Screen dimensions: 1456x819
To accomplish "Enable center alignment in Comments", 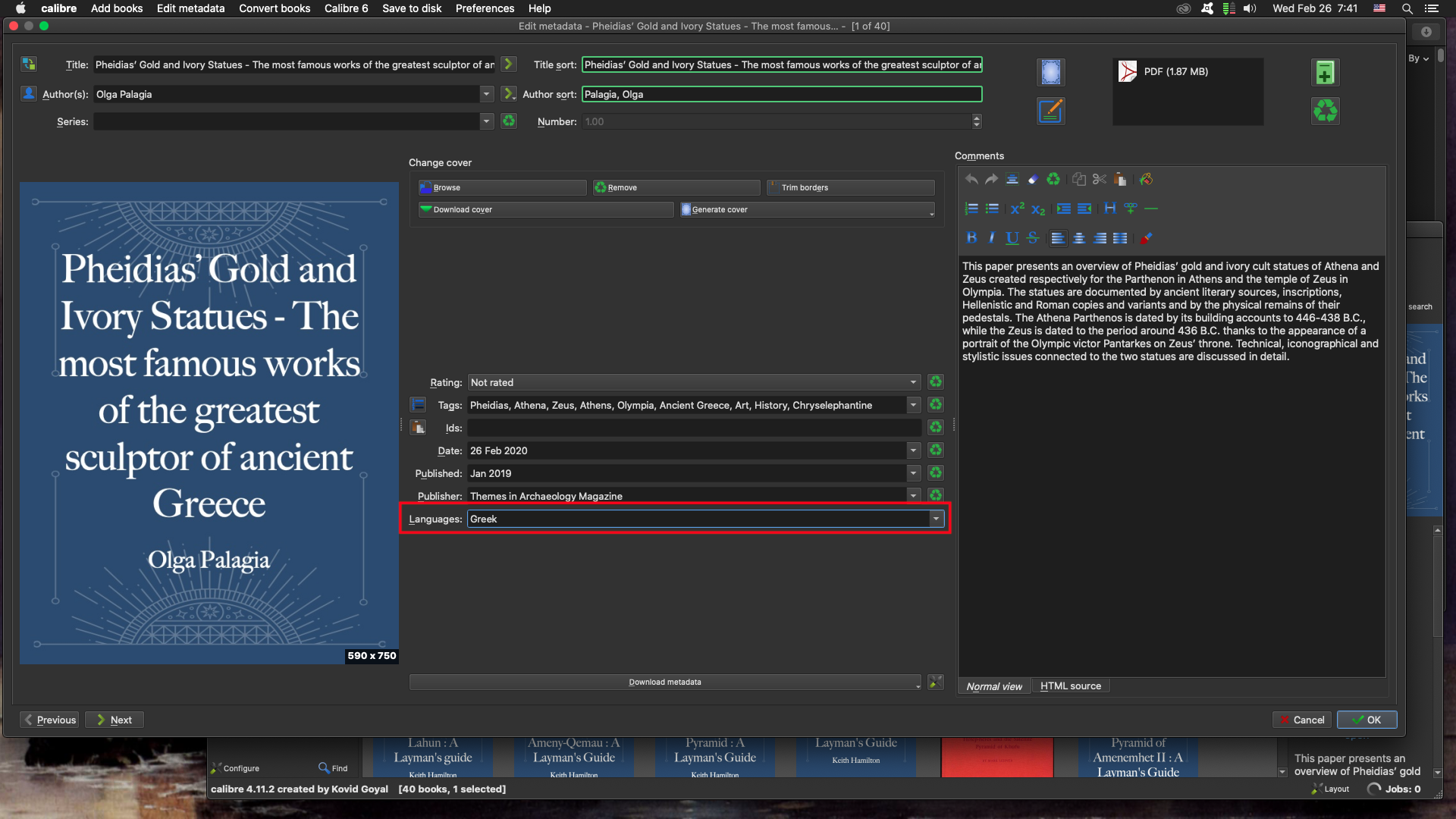I will [1079, 238].
